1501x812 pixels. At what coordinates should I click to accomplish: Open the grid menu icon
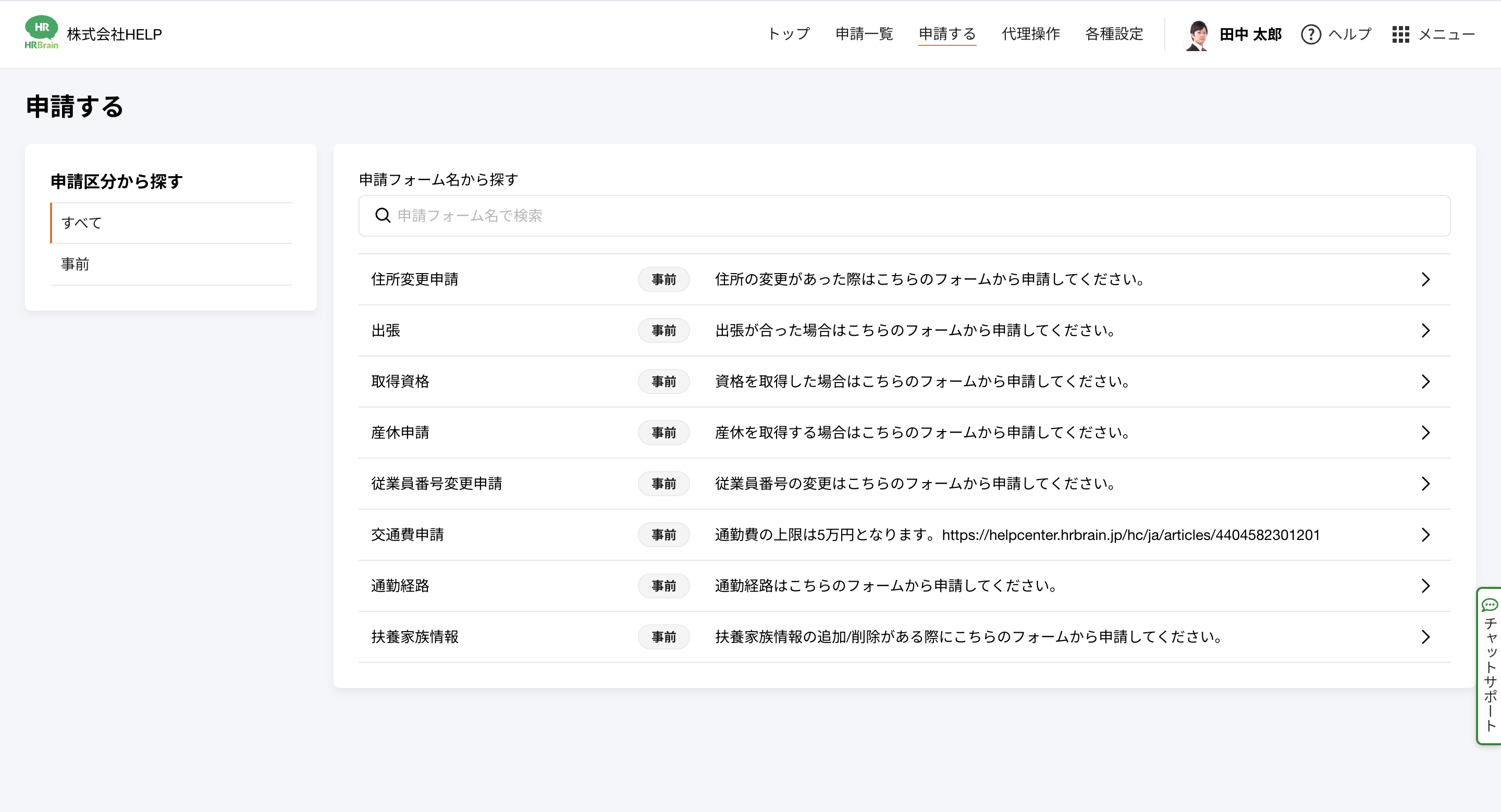click(1400, 34)
